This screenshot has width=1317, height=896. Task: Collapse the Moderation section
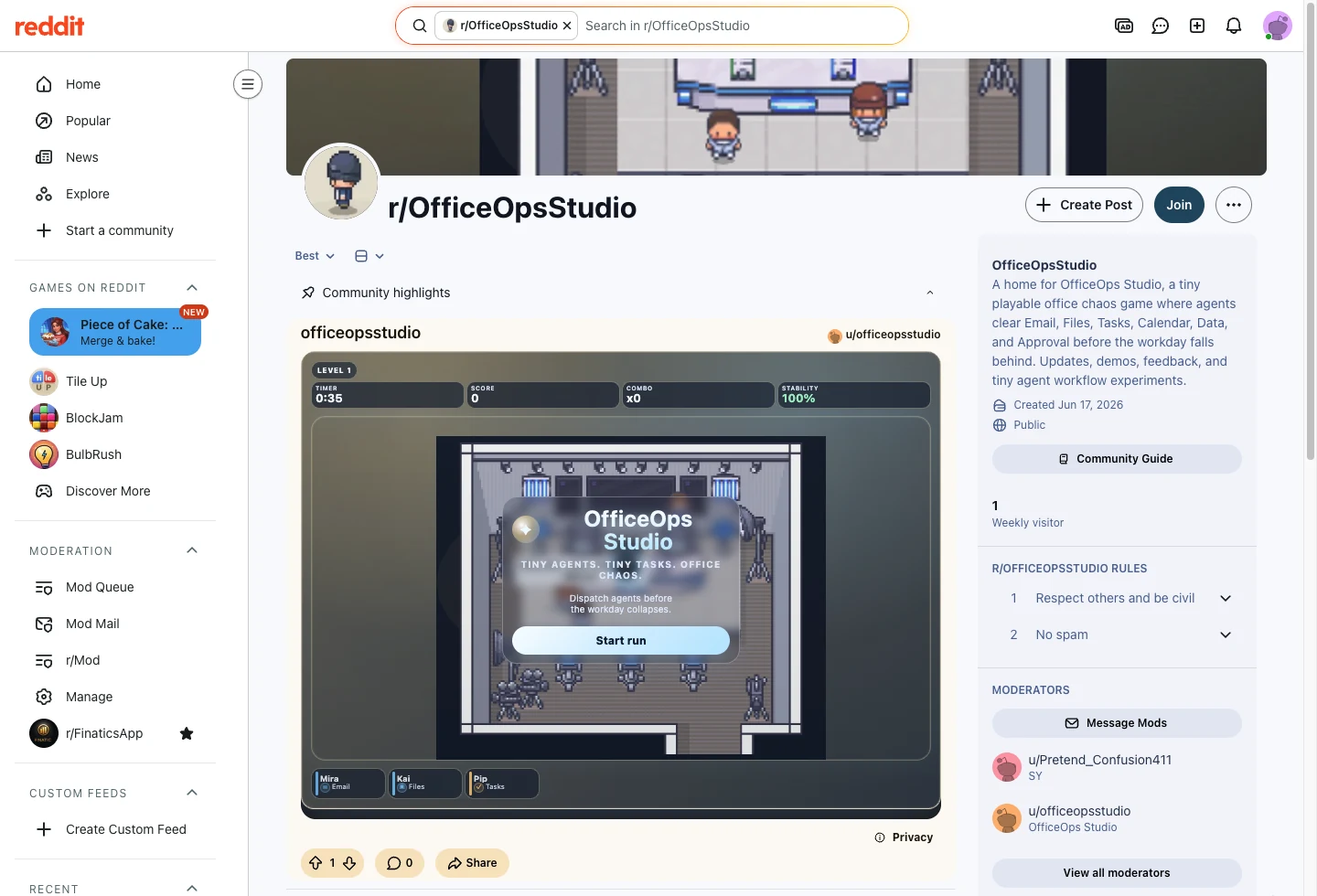192,550
